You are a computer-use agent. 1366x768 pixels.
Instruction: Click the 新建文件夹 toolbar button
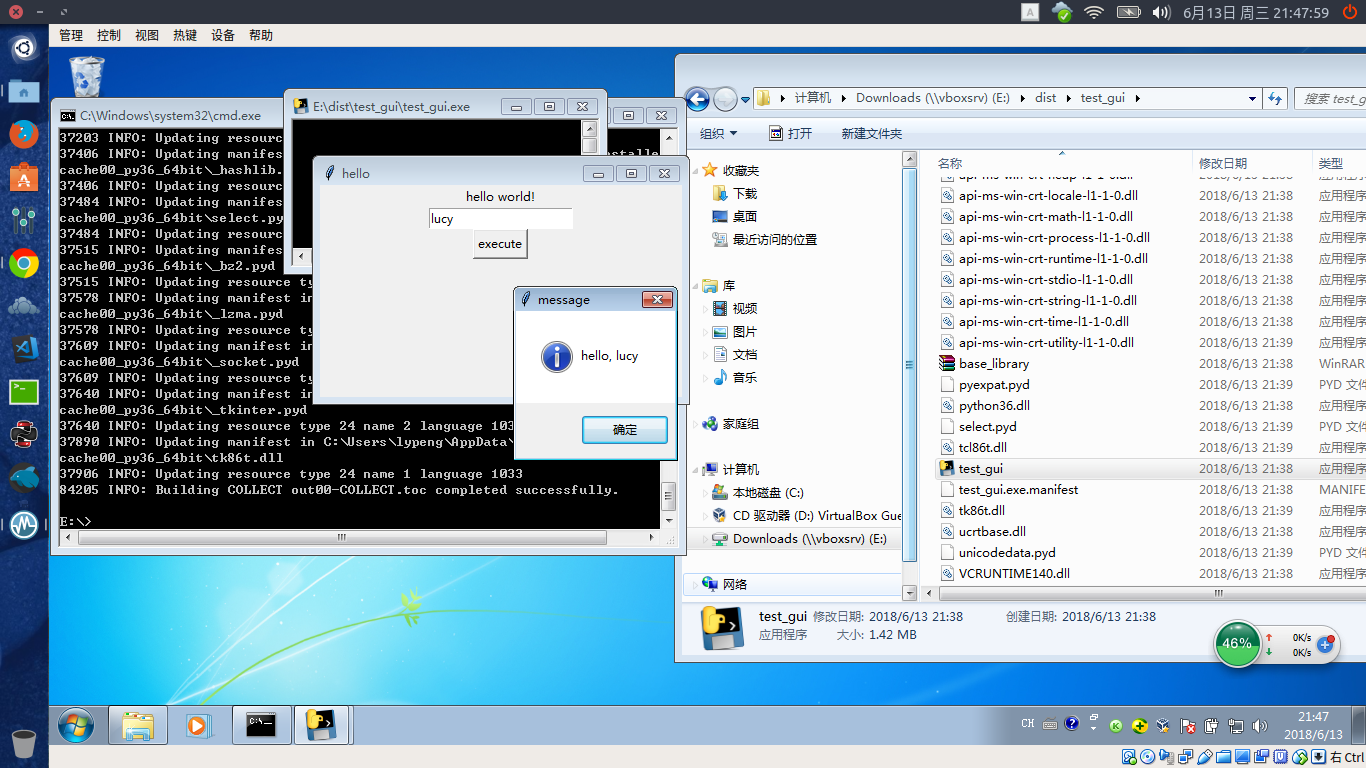click(871, 134)
